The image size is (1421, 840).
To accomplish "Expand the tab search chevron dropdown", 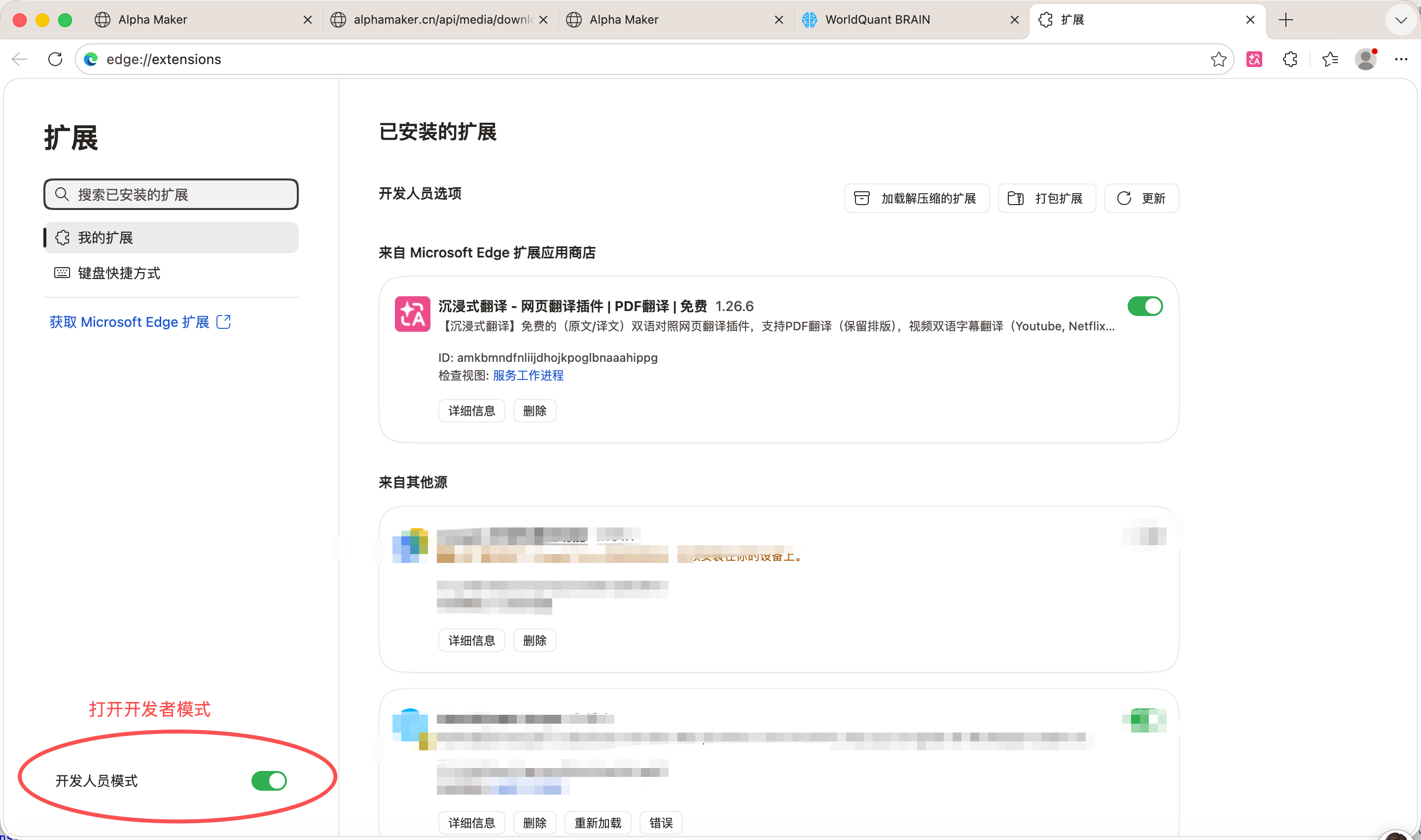I will tap(1401, 20).
